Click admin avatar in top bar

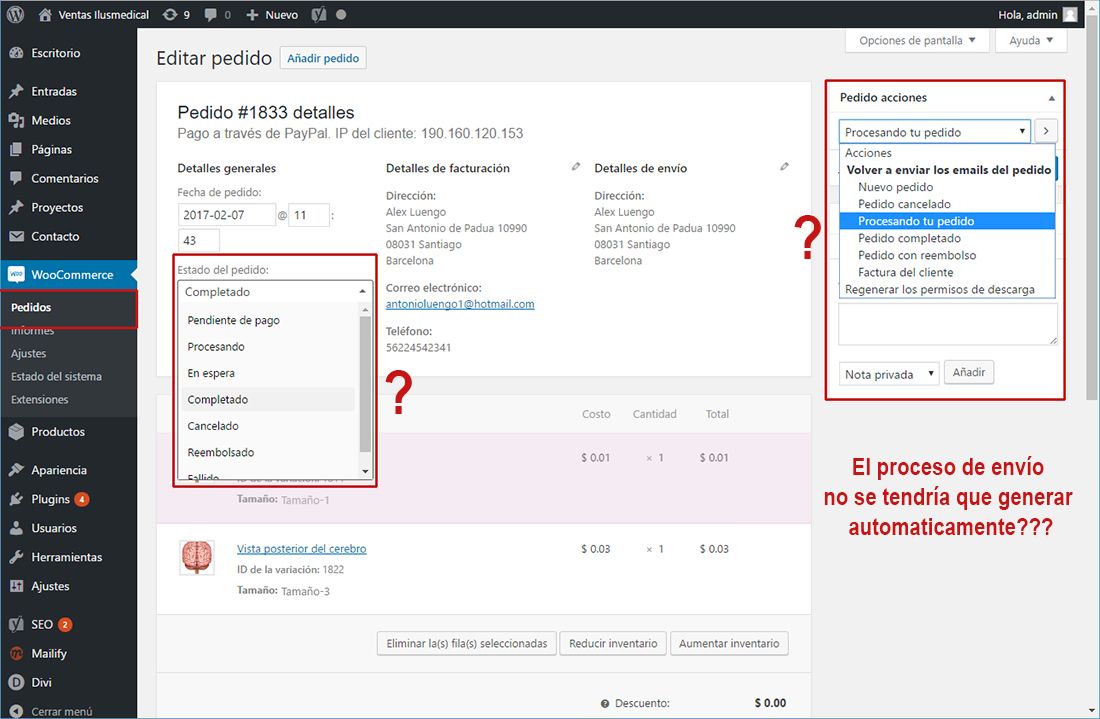(x=1070, y=14)
